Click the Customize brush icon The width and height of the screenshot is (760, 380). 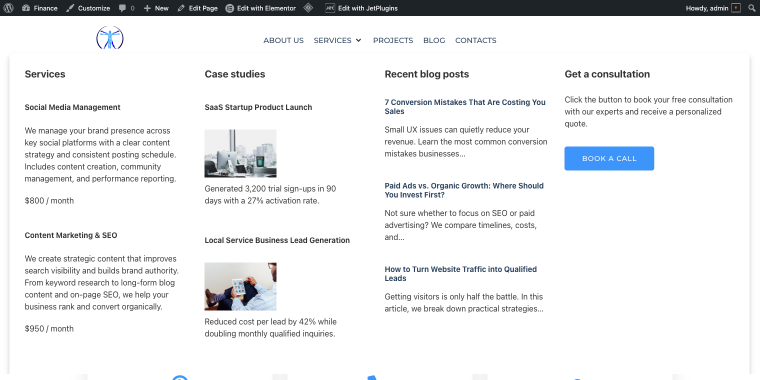(x=70, y=8)
